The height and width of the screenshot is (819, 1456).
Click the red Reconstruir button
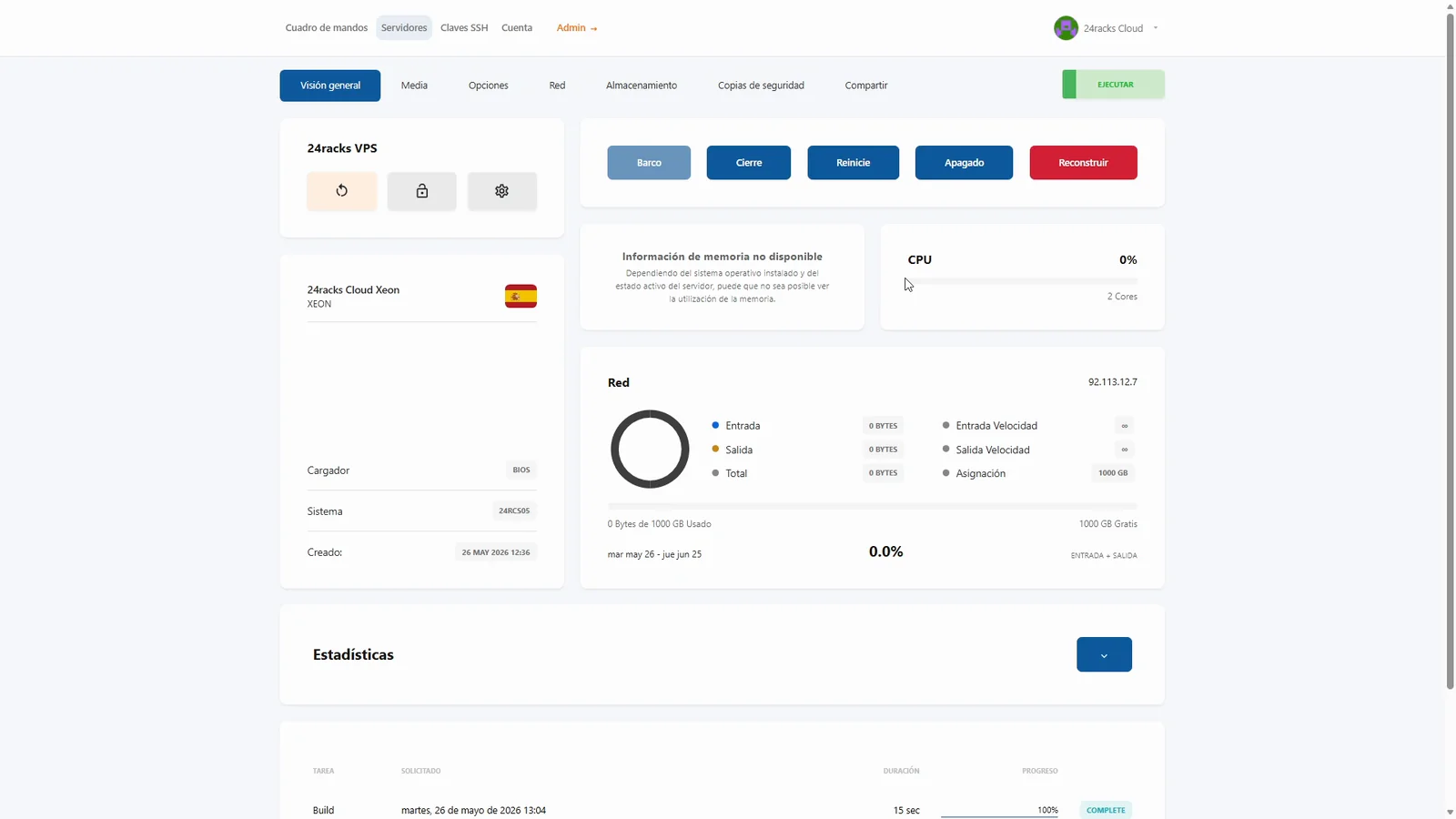(1083, 163)
